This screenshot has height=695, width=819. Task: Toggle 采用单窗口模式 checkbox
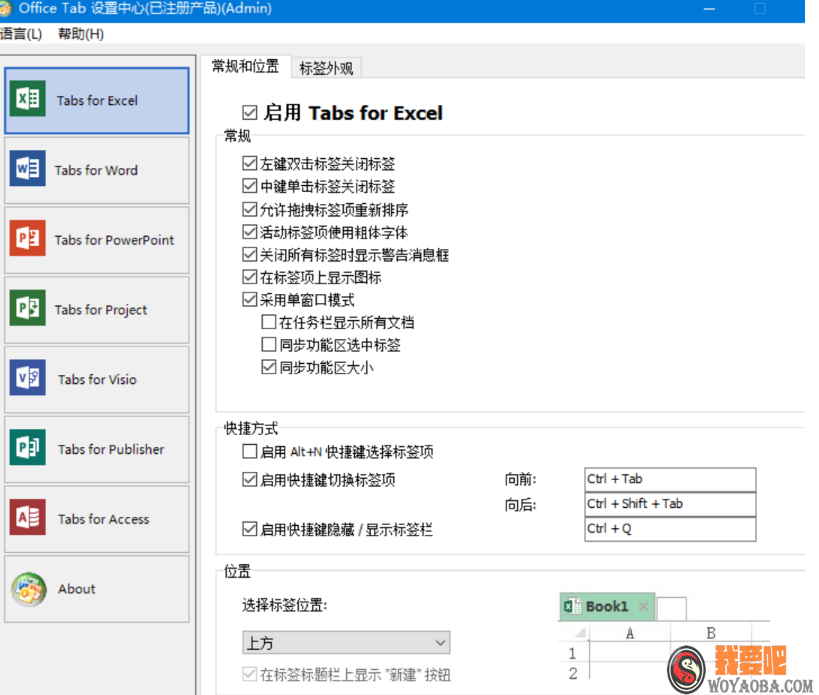pos(250,299)
